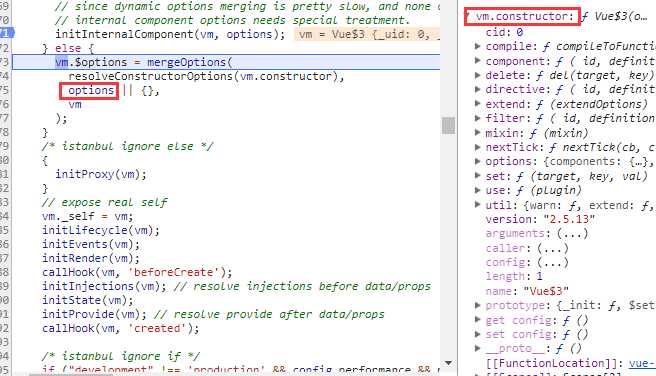Click the version "2.5.13" value
Image resolution: width=656 pixels, height=376 pixels.
569,219
